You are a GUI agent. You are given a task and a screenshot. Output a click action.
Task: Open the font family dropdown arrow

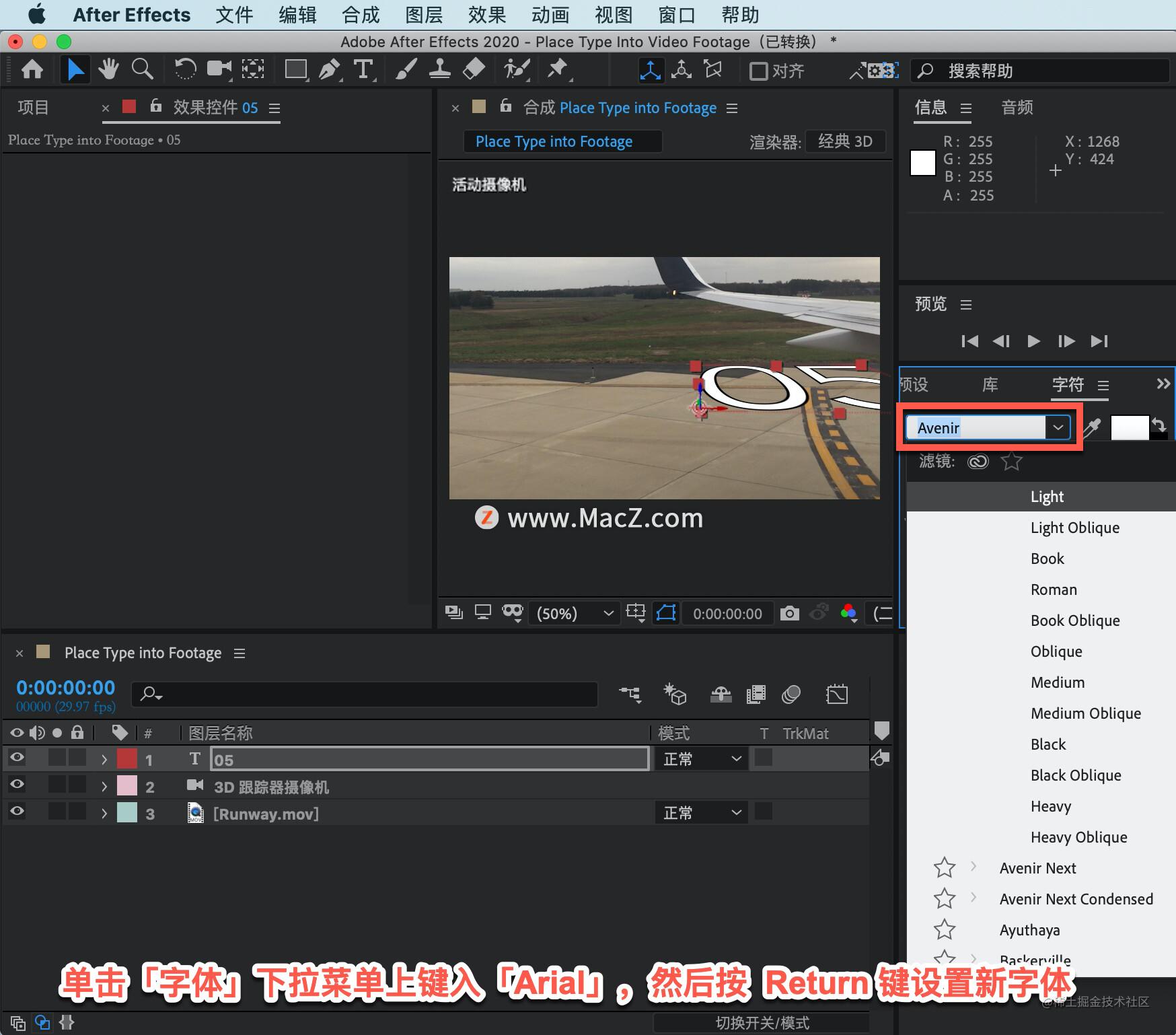pos(1058,427)
